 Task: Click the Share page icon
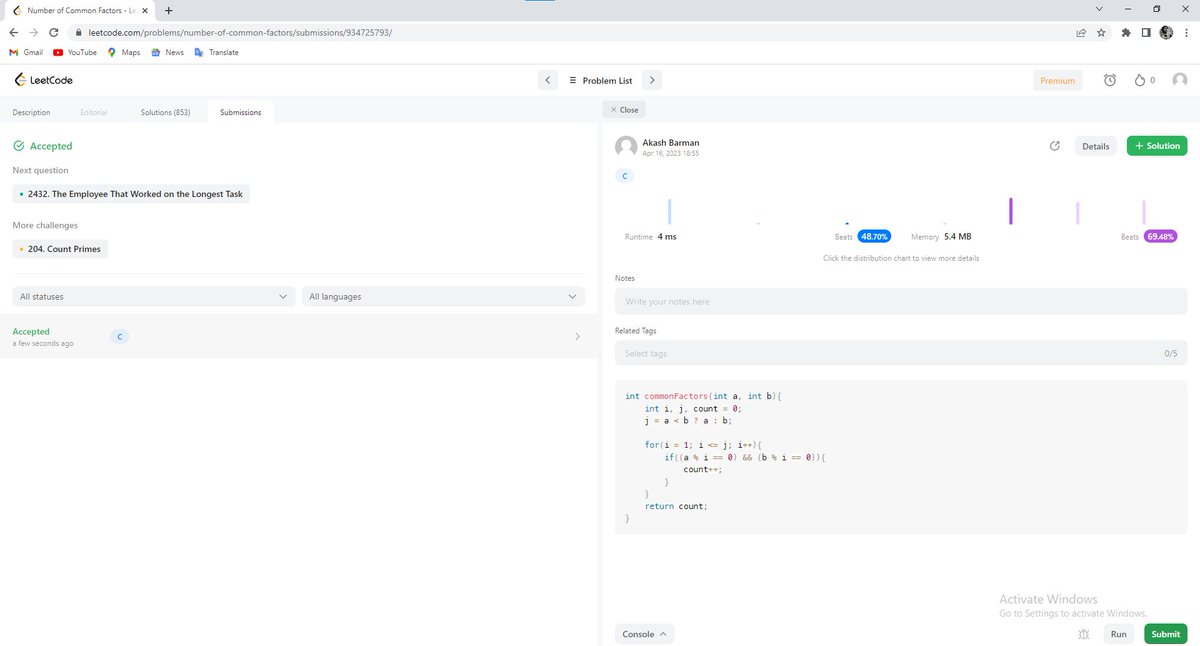click(1081, 32)
